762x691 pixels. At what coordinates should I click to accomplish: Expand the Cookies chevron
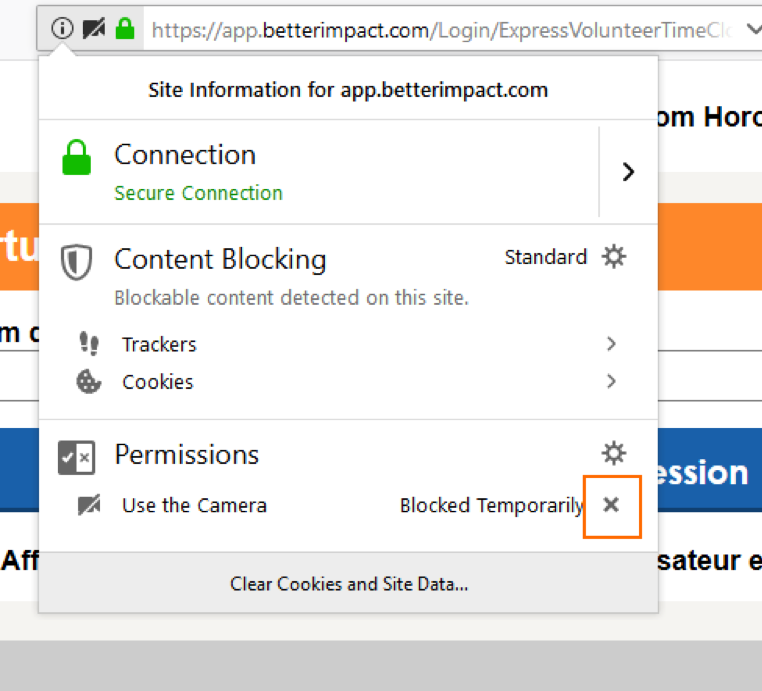point(611,381)
